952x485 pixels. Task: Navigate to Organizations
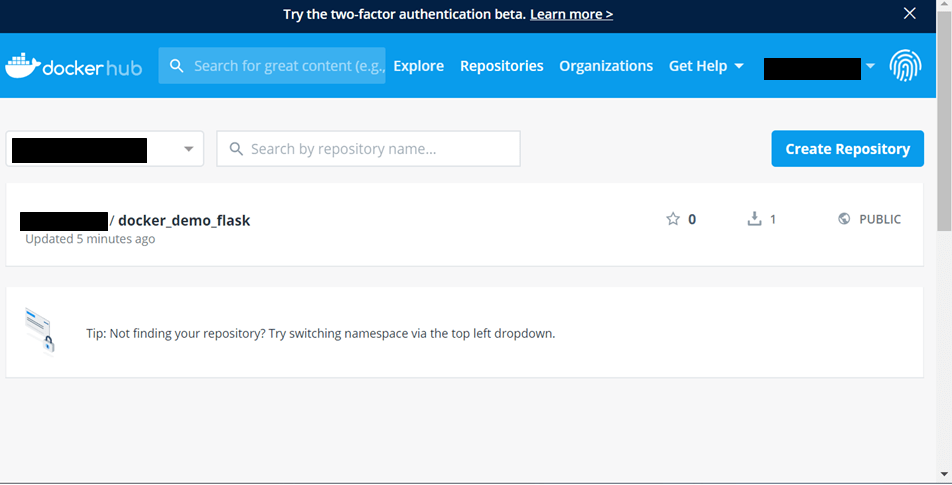pos(606,66)
